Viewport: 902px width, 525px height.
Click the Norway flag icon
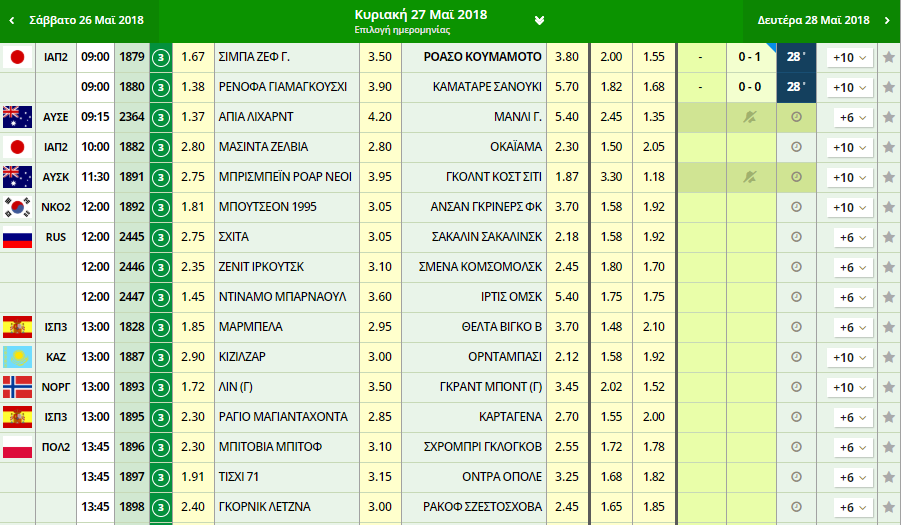[17, 387]
